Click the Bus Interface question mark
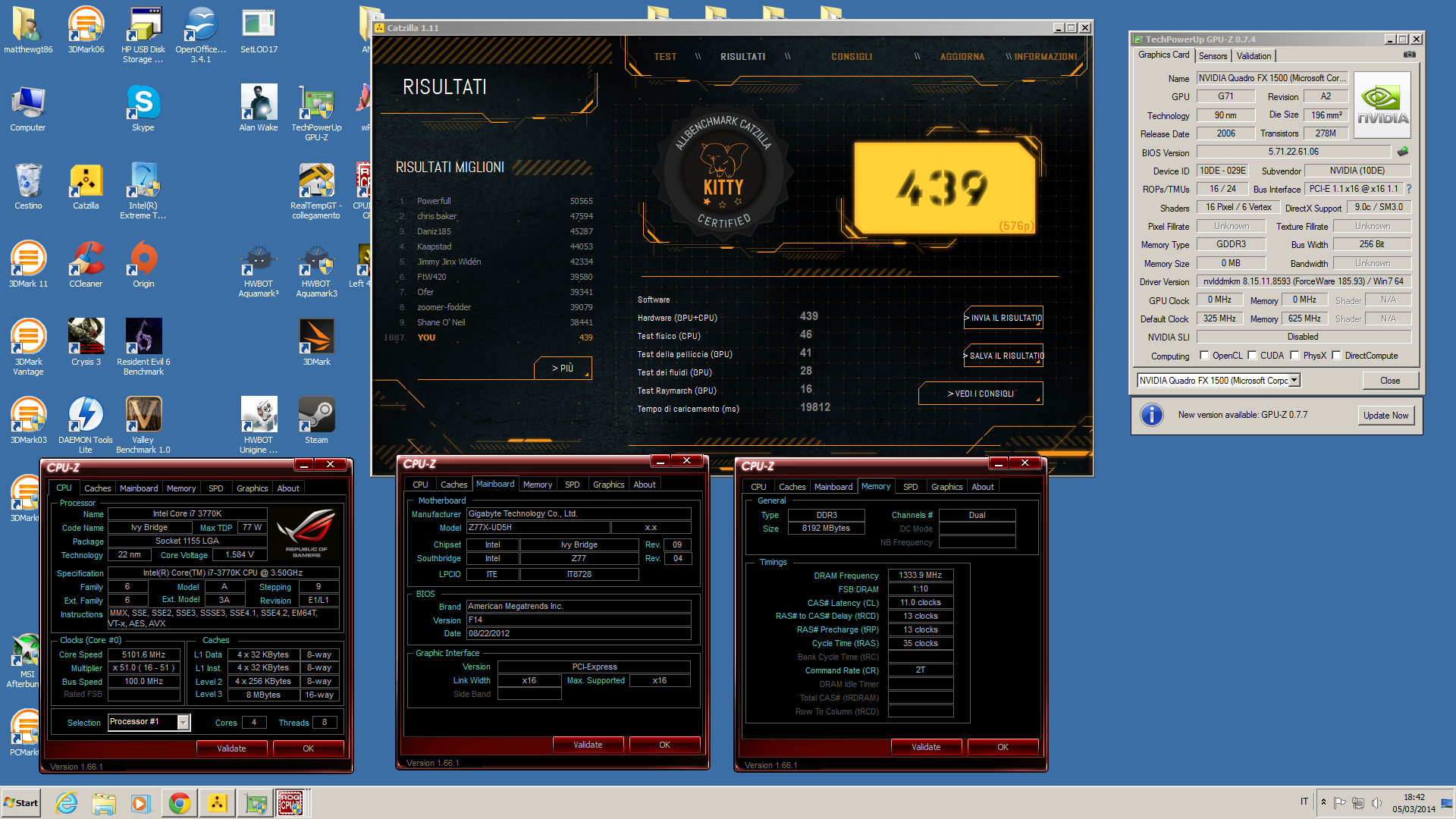This screenshot has height=819, width=1456. click(1409, 189)
